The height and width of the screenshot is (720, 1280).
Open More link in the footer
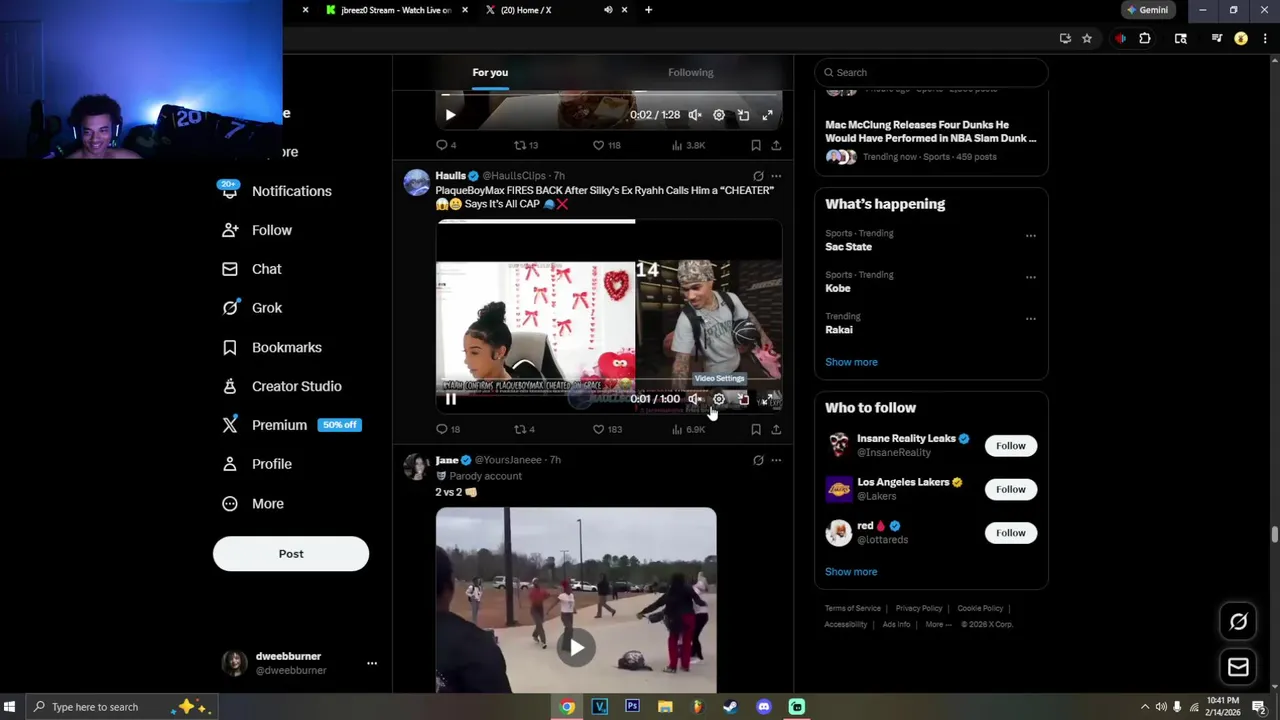click(x=938, y=624)
